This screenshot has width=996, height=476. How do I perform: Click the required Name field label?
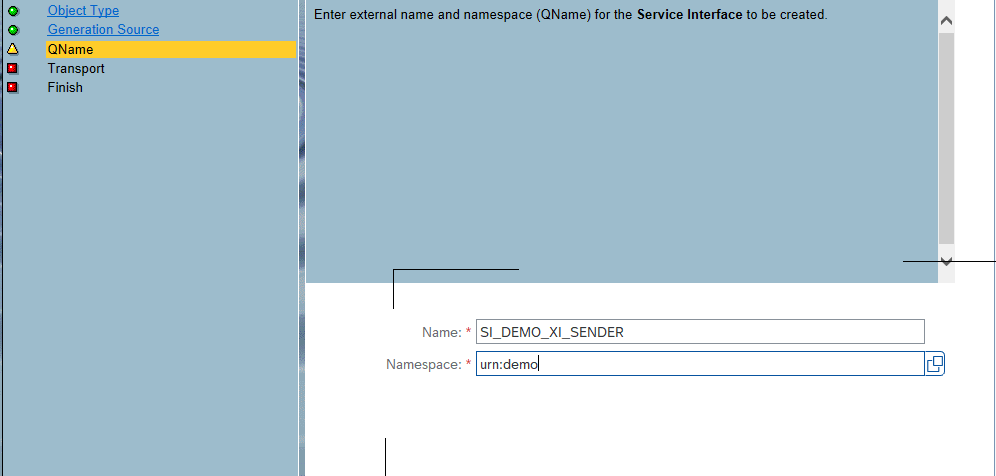pos(440,332)
